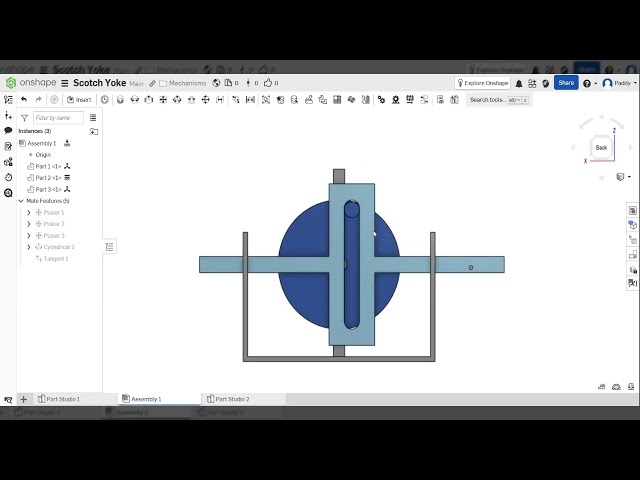This screenshot has height=480, width=640.
Task: Click the Filter by name field
Action: pos(58,118)
